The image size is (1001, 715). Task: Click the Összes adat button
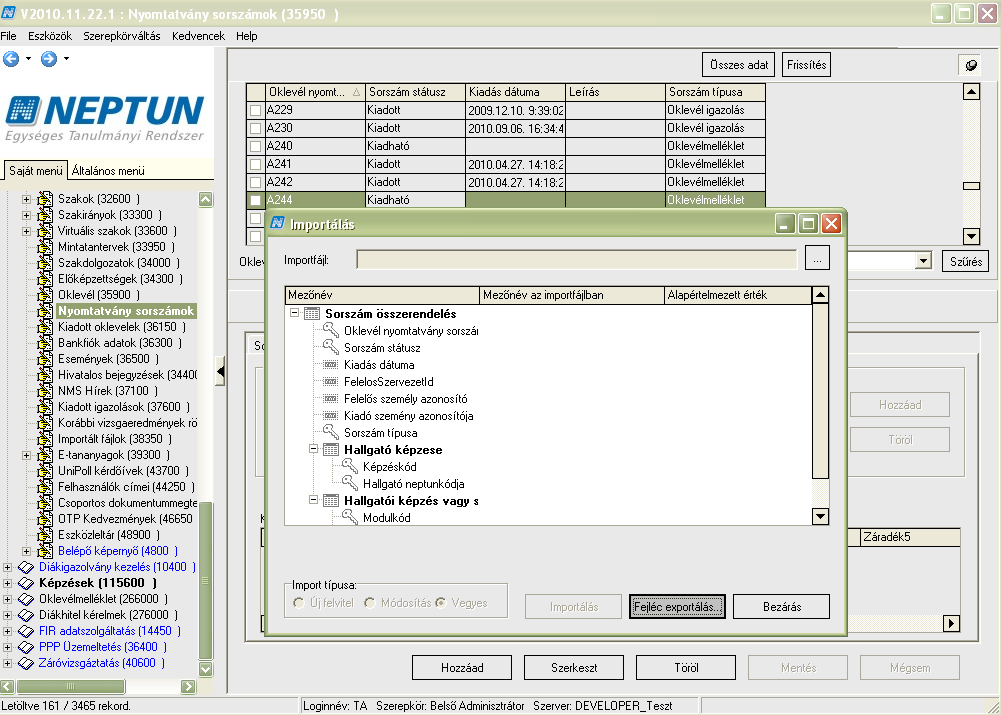pos(739,65)
